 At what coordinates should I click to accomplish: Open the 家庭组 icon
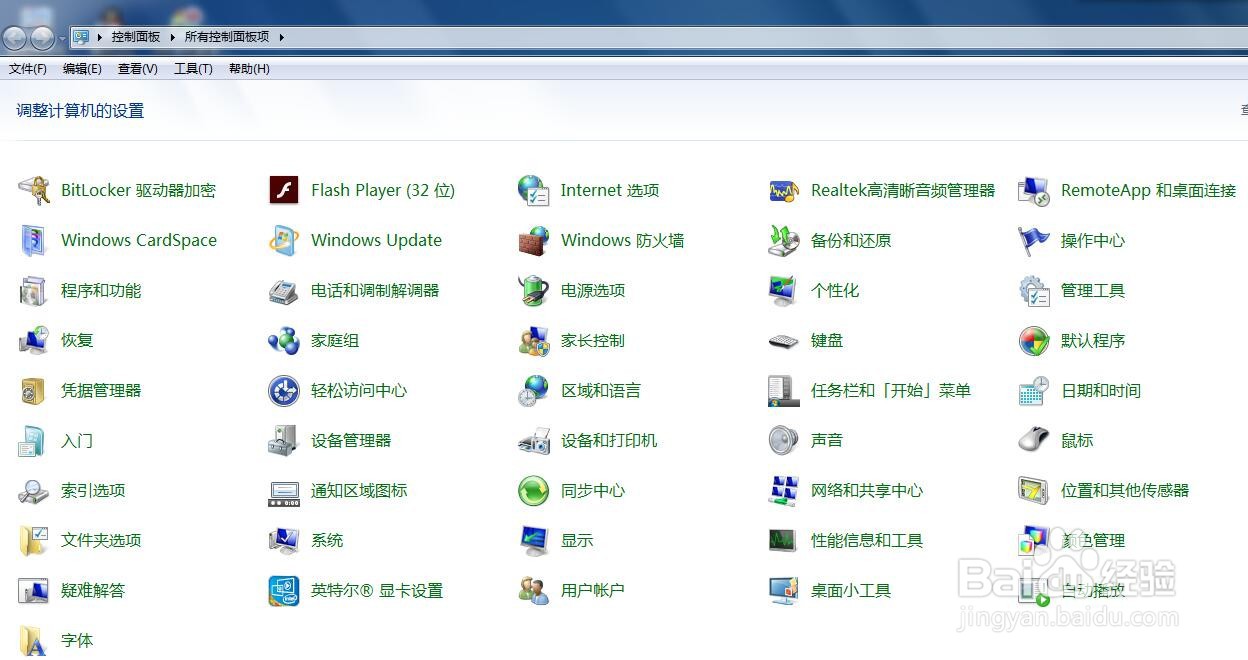pyautogui.click(x=284, y=340)
